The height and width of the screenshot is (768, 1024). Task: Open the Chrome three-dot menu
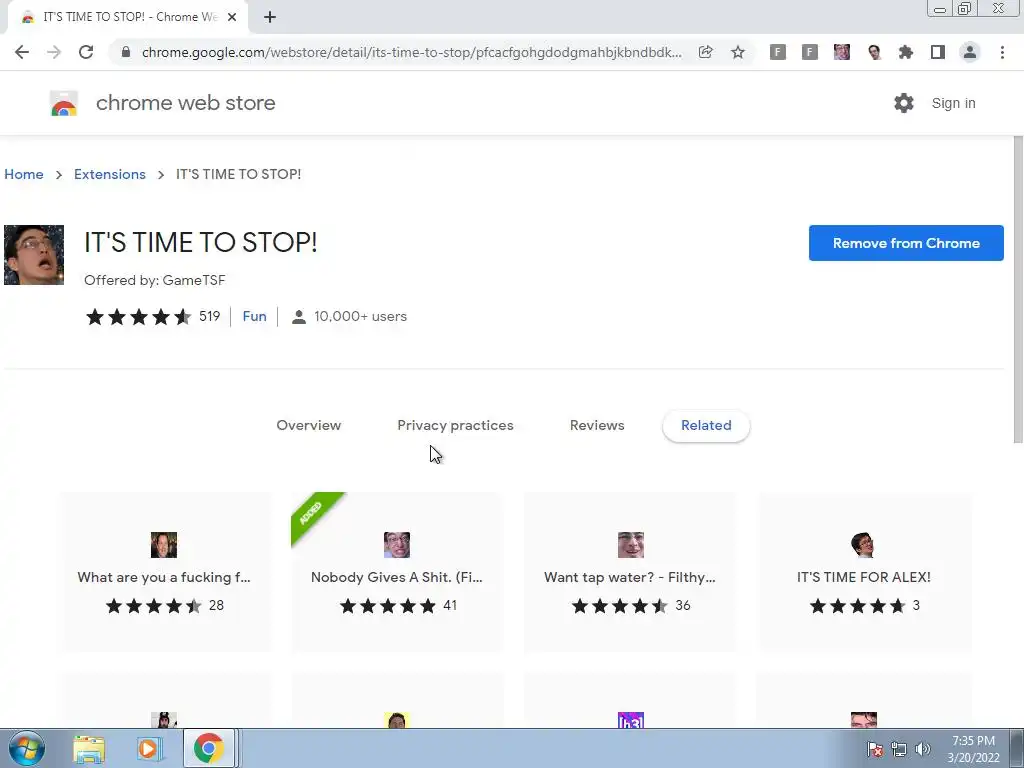(x=1002, y=52)
